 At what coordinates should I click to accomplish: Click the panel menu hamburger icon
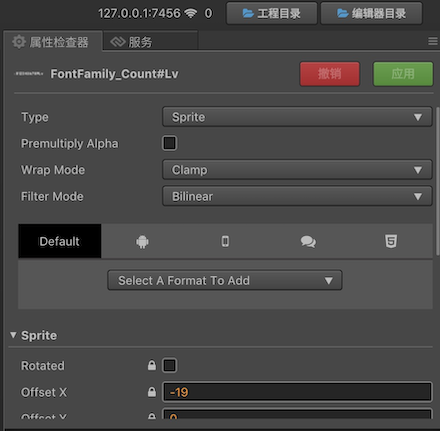tap(433, 41)
